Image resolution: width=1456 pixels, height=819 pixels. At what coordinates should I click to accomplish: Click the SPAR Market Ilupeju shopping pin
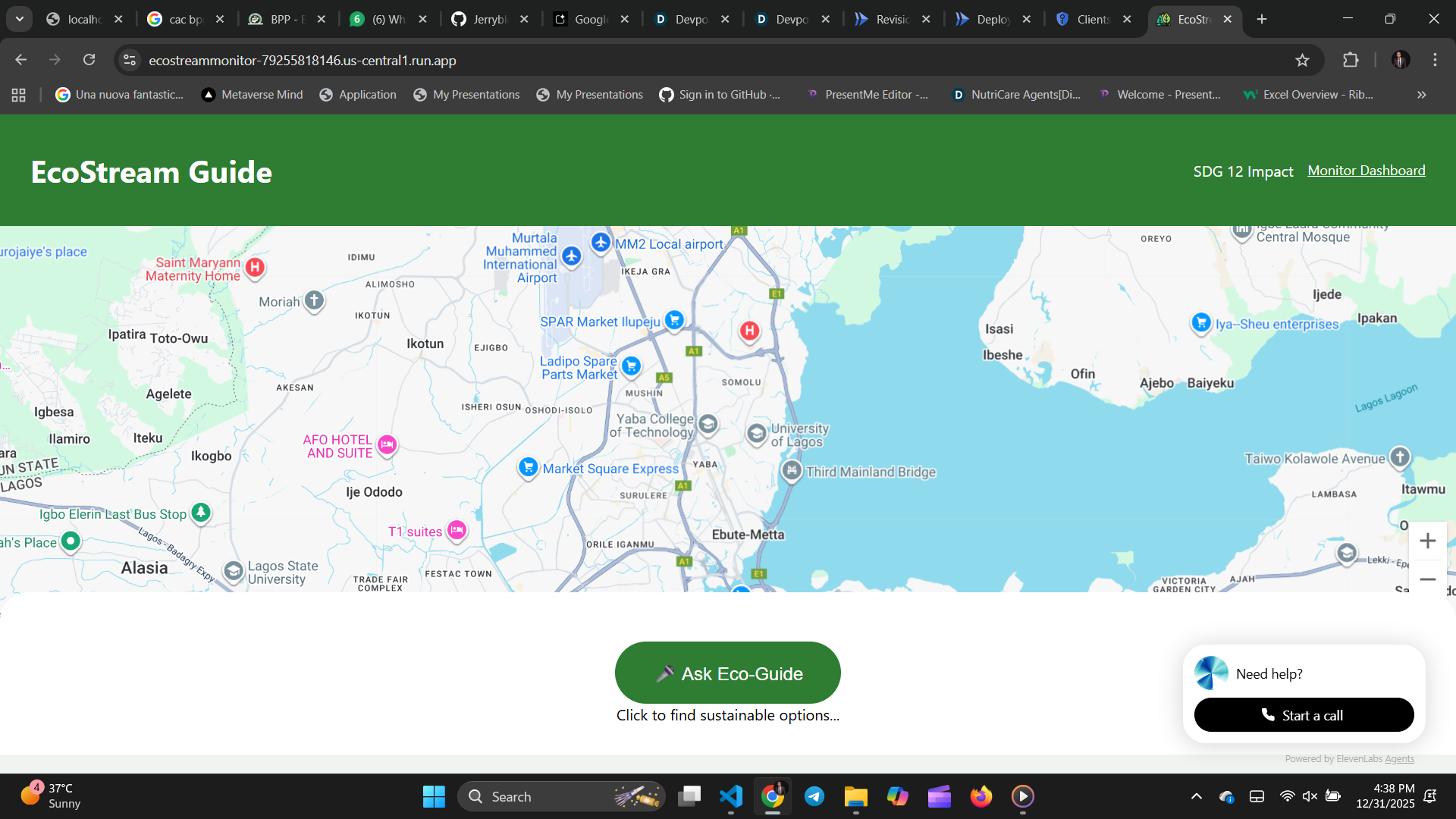(673, 320)
